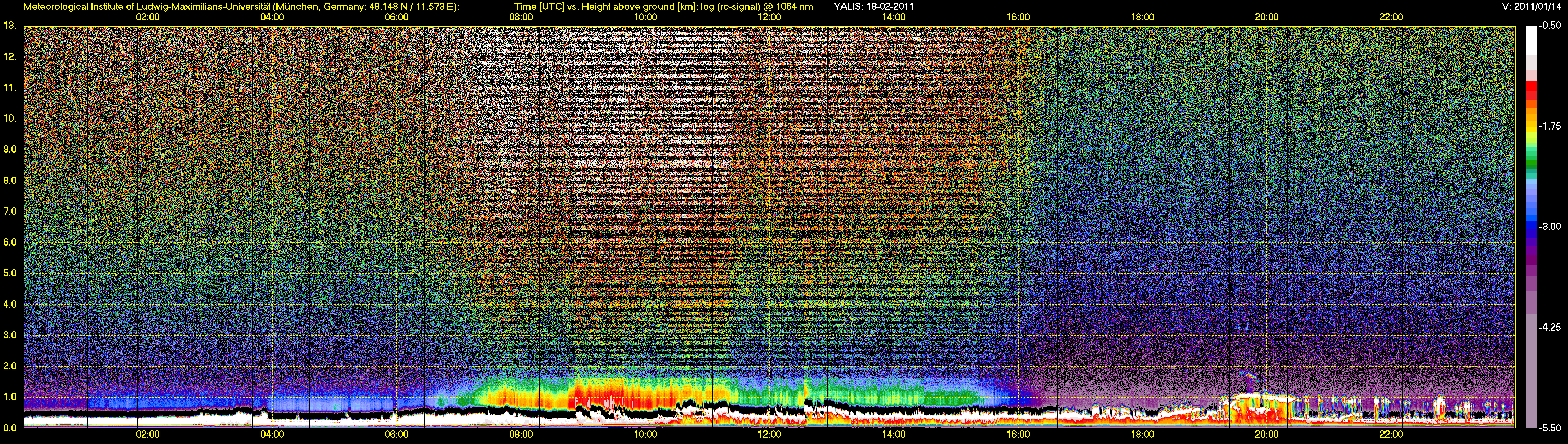Click the "V: 2011/01/14" version label
The image size is (1568, 444).
(1531, 7)
